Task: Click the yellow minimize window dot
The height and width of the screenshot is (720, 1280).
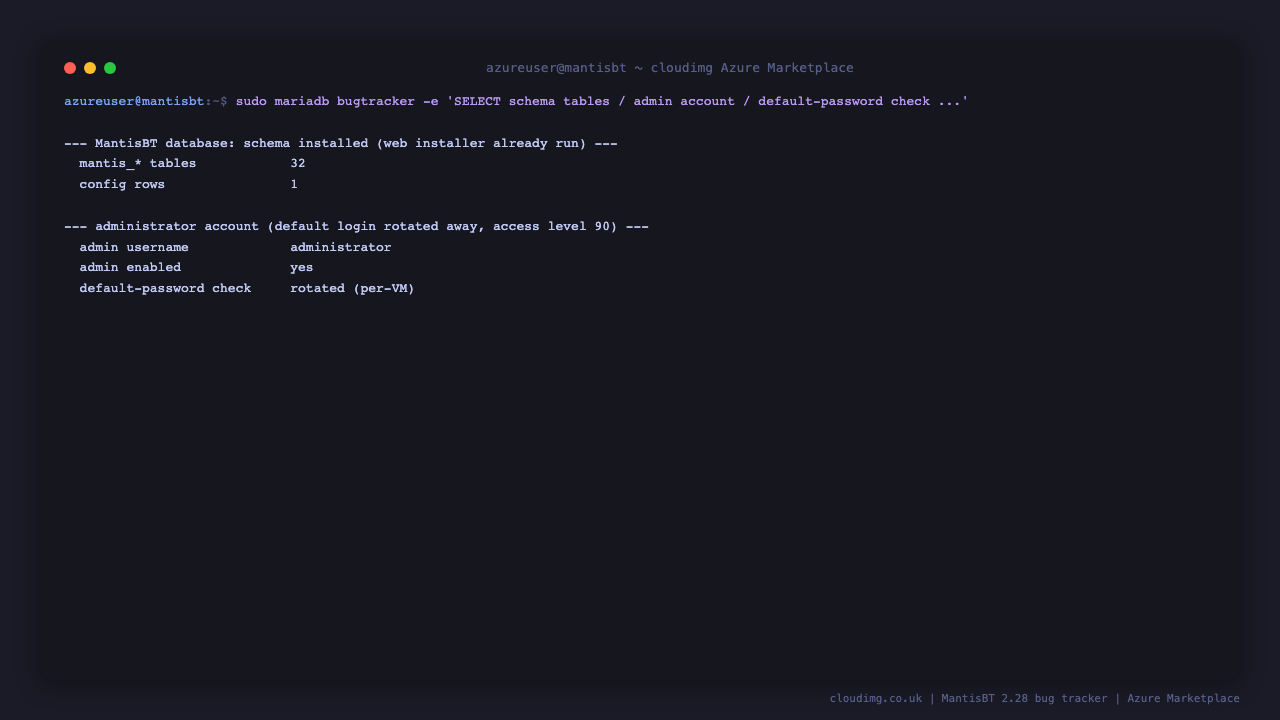Action: [x=90, y=68]
